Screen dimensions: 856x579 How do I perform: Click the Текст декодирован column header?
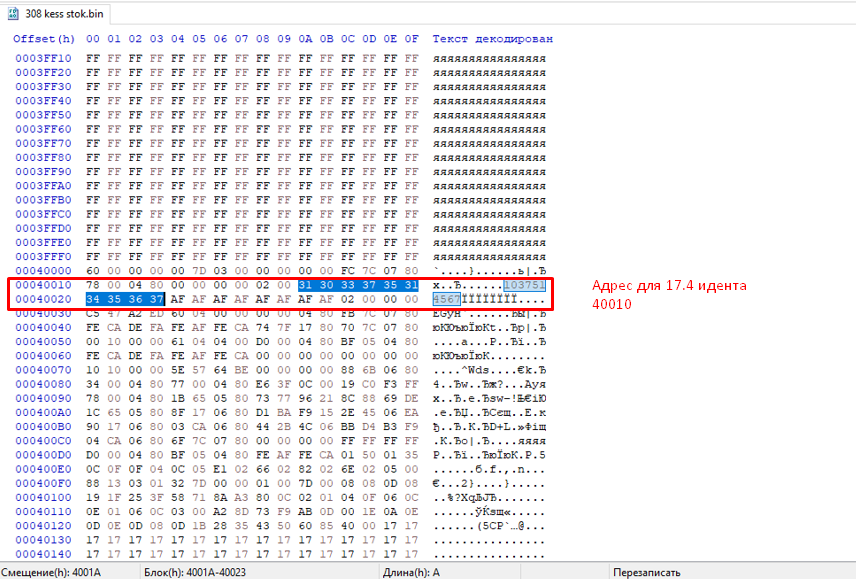(x=493, y=39)
